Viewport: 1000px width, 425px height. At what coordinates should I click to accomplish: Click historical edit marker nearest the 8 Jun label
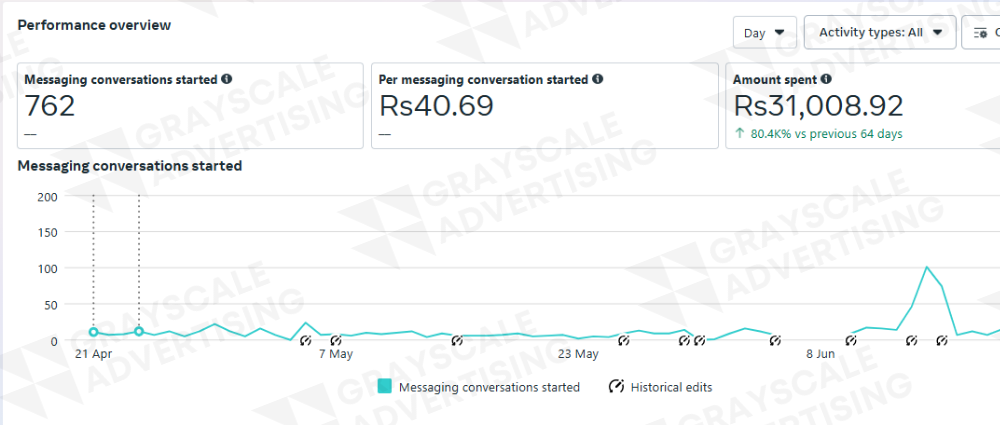(851, 341)
